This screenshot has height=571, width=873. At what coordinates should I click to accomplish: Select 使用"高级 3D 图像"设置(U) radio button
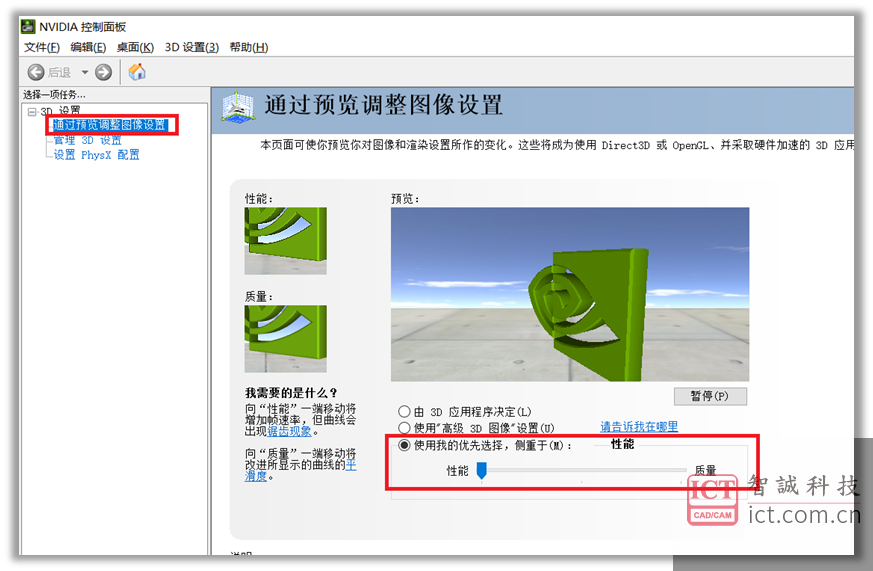point(404,428)
